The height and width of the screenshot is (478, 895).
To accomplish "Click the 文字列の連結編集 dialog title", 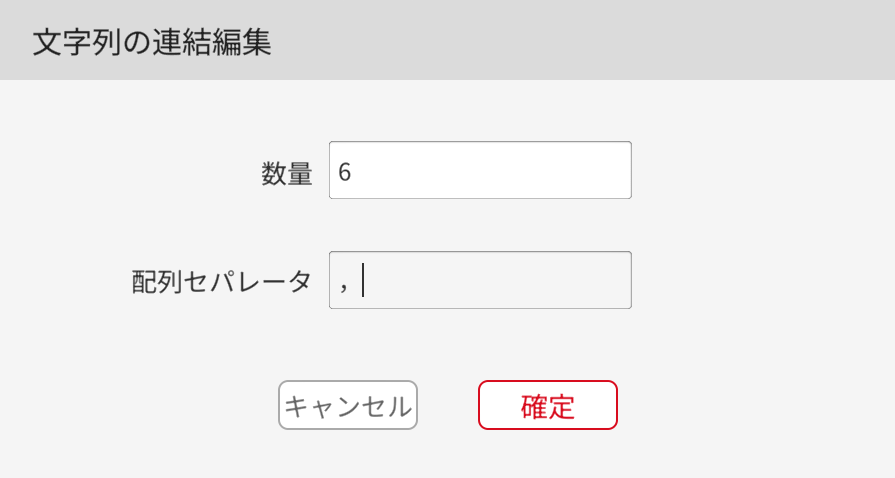I will point(152,43).
